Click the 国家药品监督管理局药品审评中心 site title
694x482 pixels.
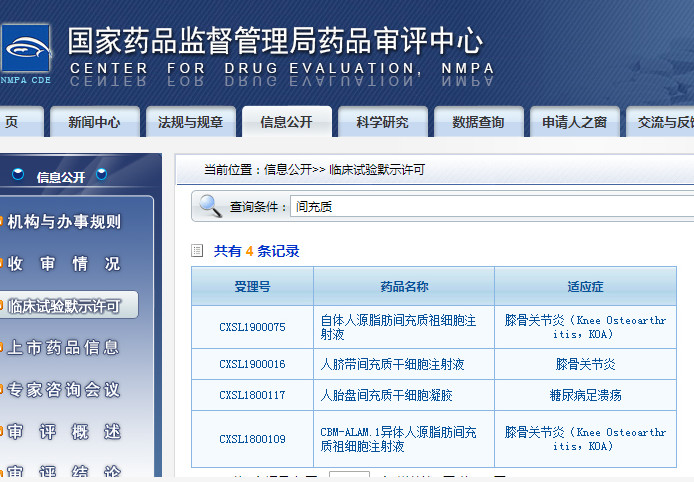pos(275,41)
